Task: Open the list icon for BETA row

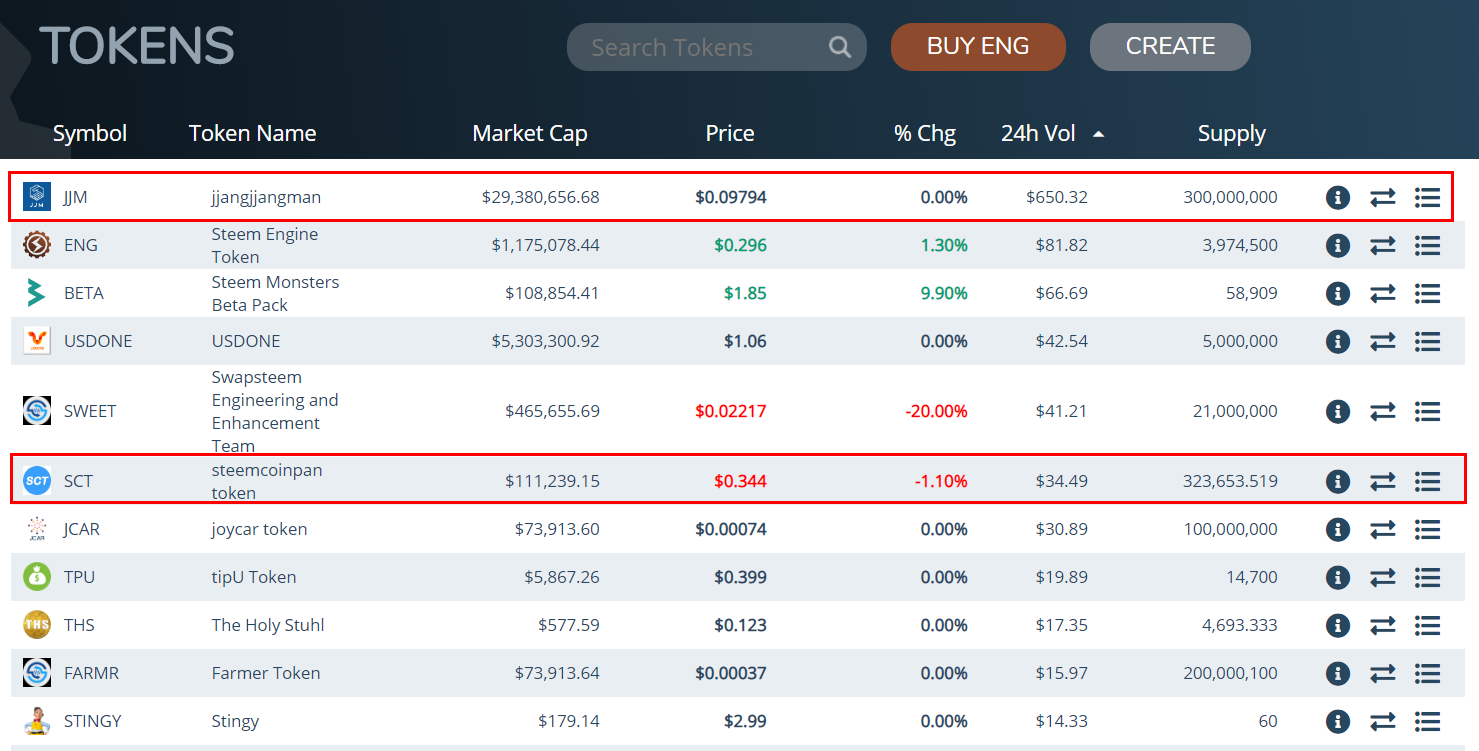Action: coord(1427,294)
